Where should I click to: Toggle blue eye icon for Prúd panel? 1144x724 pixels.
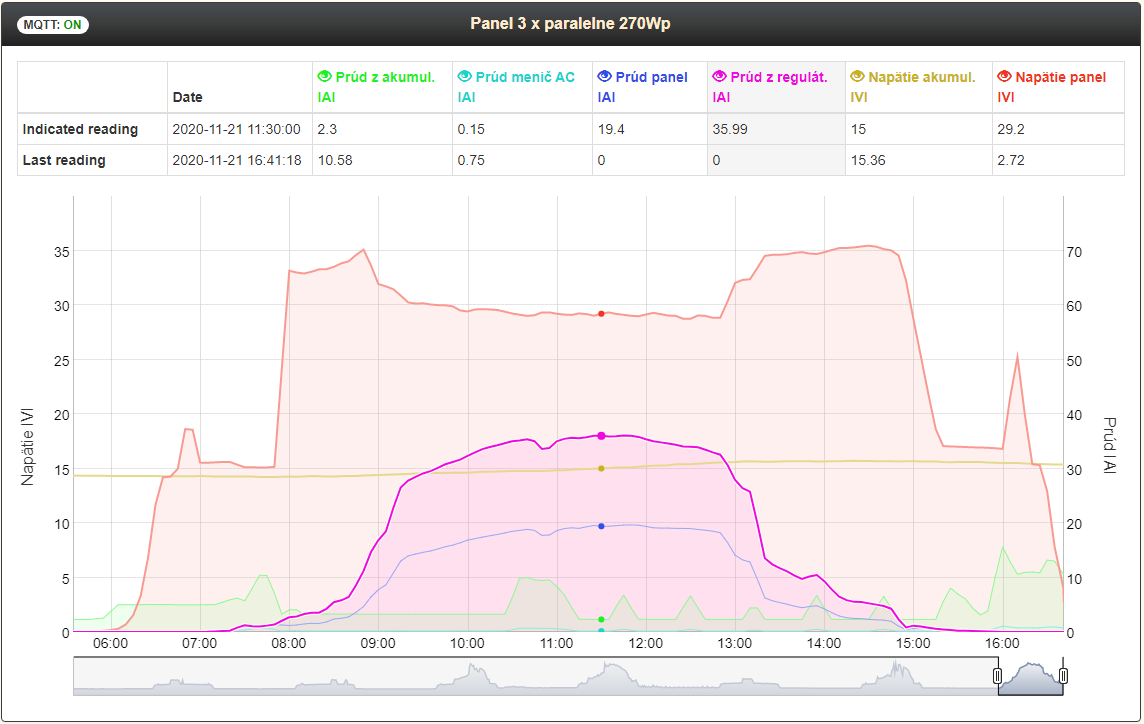(x=605, y=77)
